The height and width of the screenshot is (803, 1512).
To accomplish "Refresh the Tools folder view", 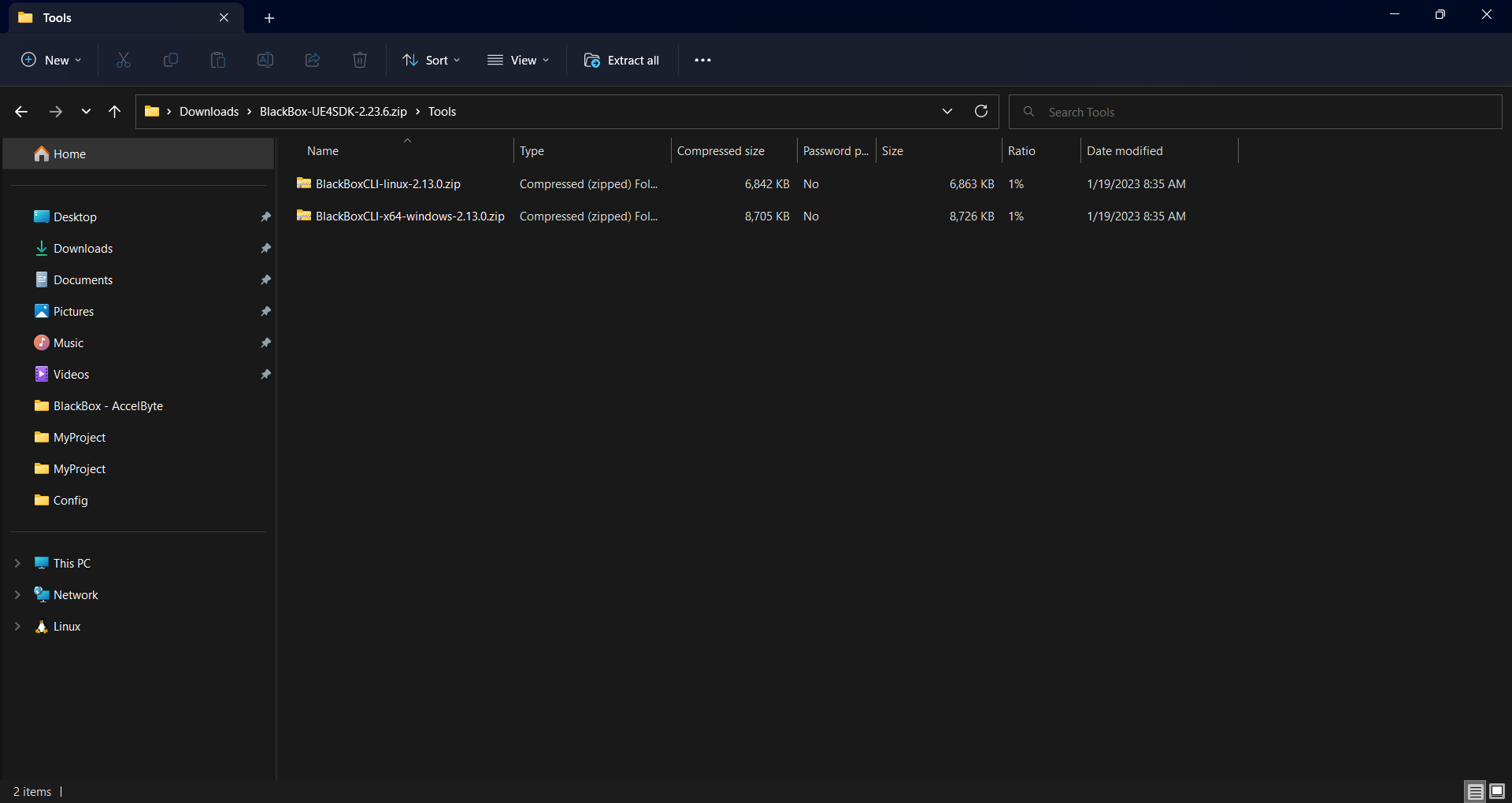I will tap(981, 111).
